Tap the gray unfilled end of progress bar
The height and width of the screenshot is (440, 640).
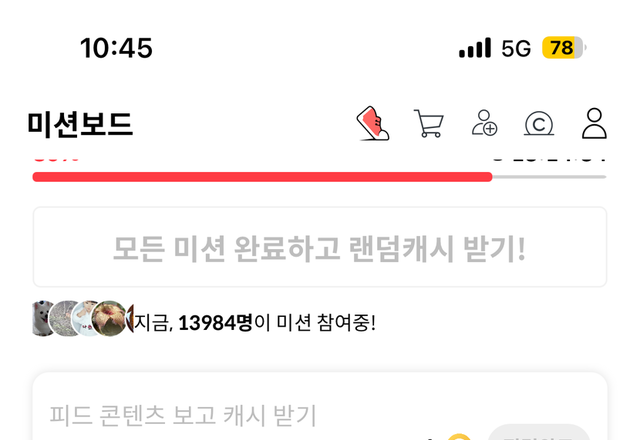coord(549,177)
